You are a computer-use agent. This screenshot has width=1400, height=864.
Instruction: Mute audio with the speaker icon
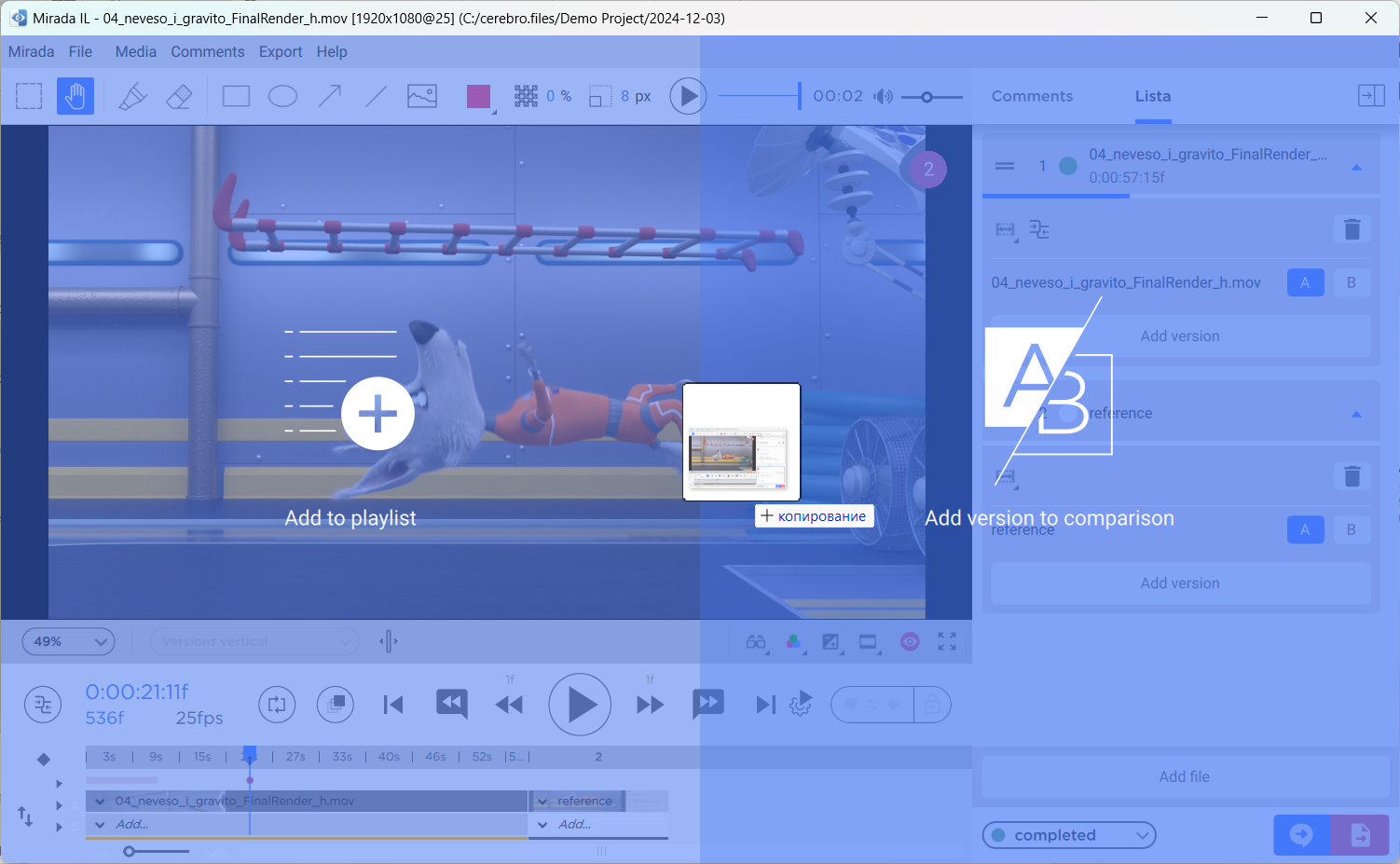[x=883, y=96]
